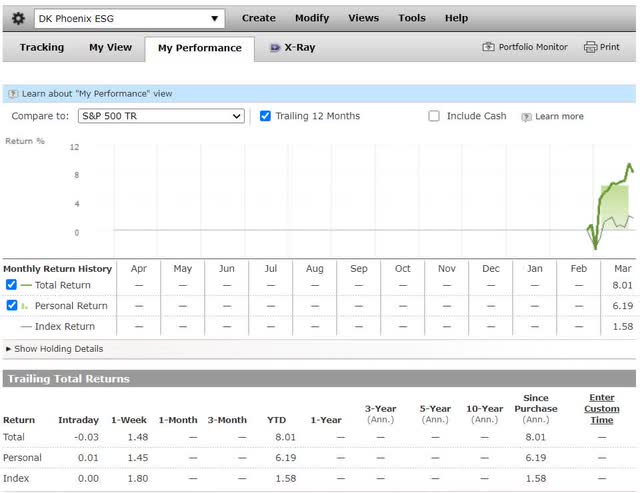
Task: Click the Feb column header
Action: (x=578, y=269)
